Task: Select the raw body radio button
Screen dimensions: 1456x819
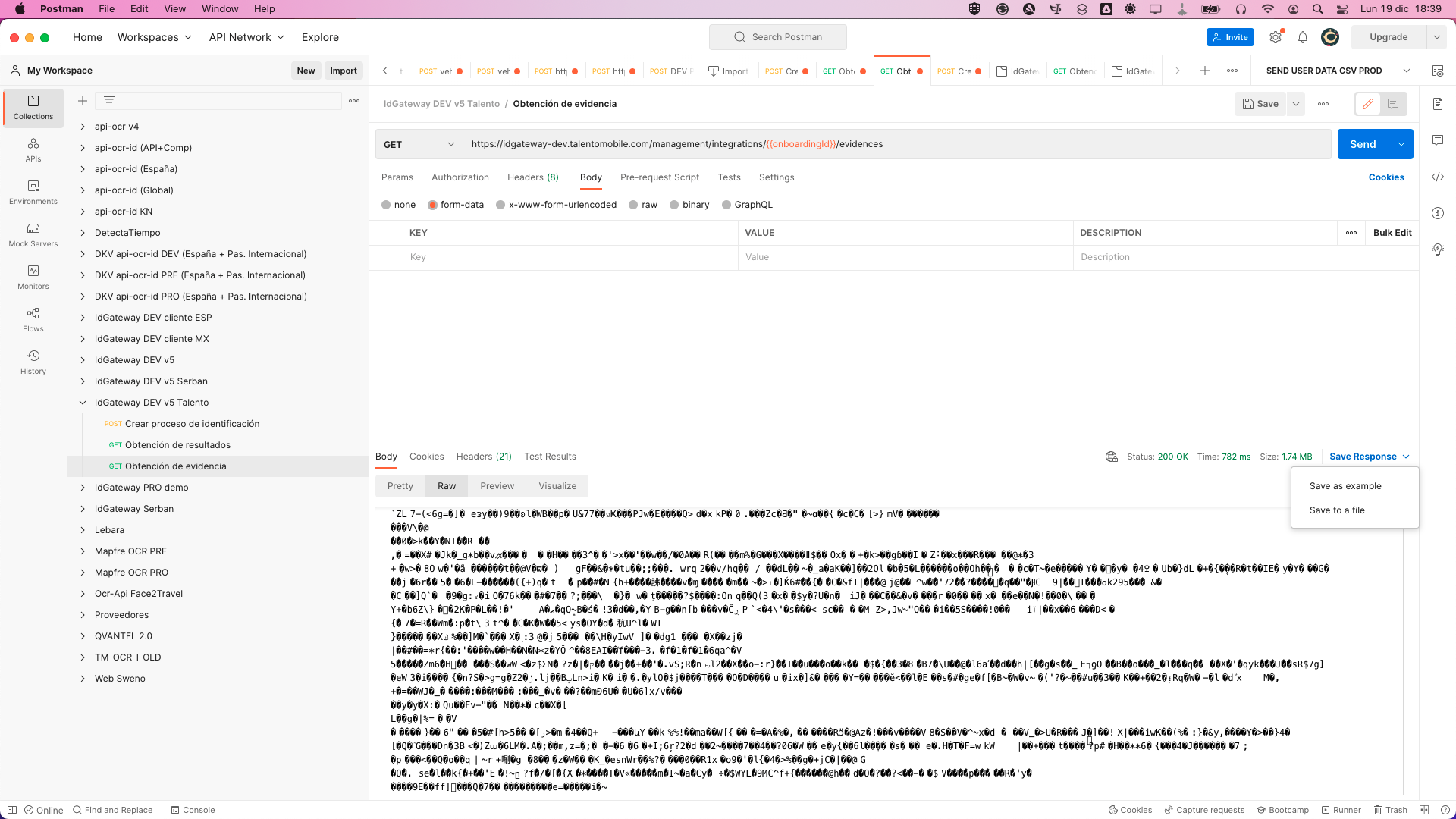Action: (x=633, y=205)
